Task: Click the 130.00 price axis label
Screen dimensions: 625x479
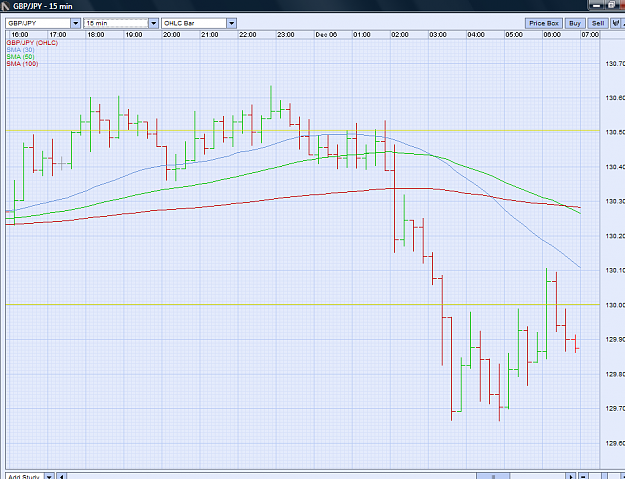Action: point(615,305)
